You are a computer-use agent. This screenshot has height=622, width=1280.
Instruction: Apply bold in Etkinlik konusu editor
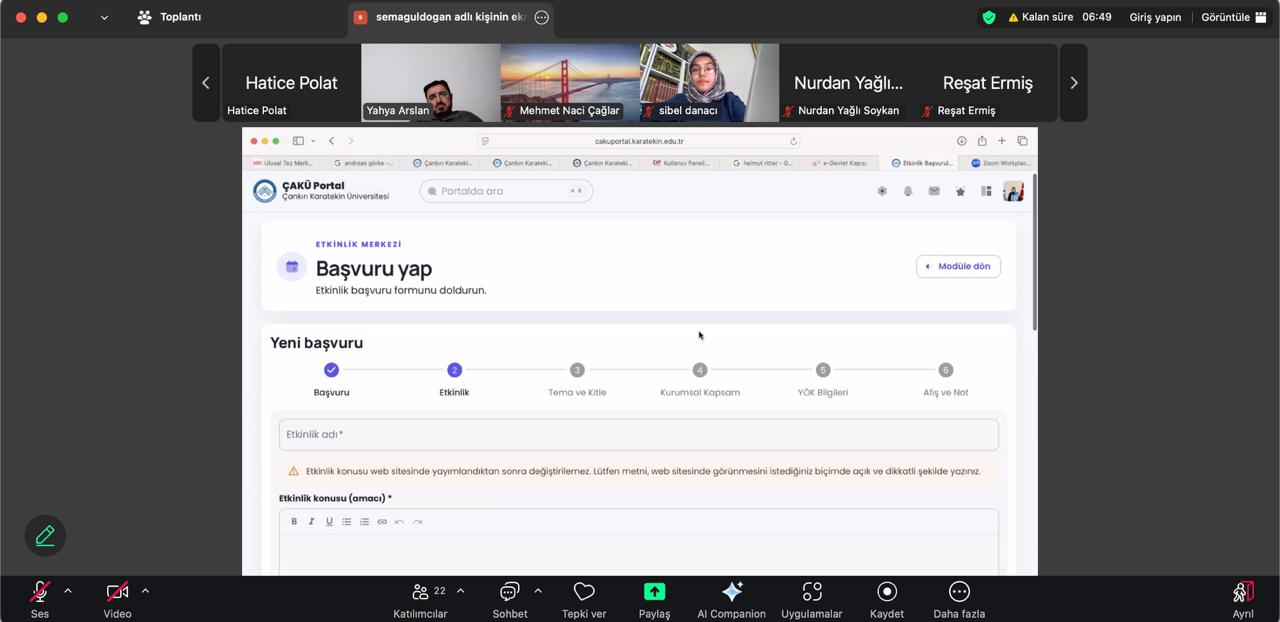coord(294,521)
